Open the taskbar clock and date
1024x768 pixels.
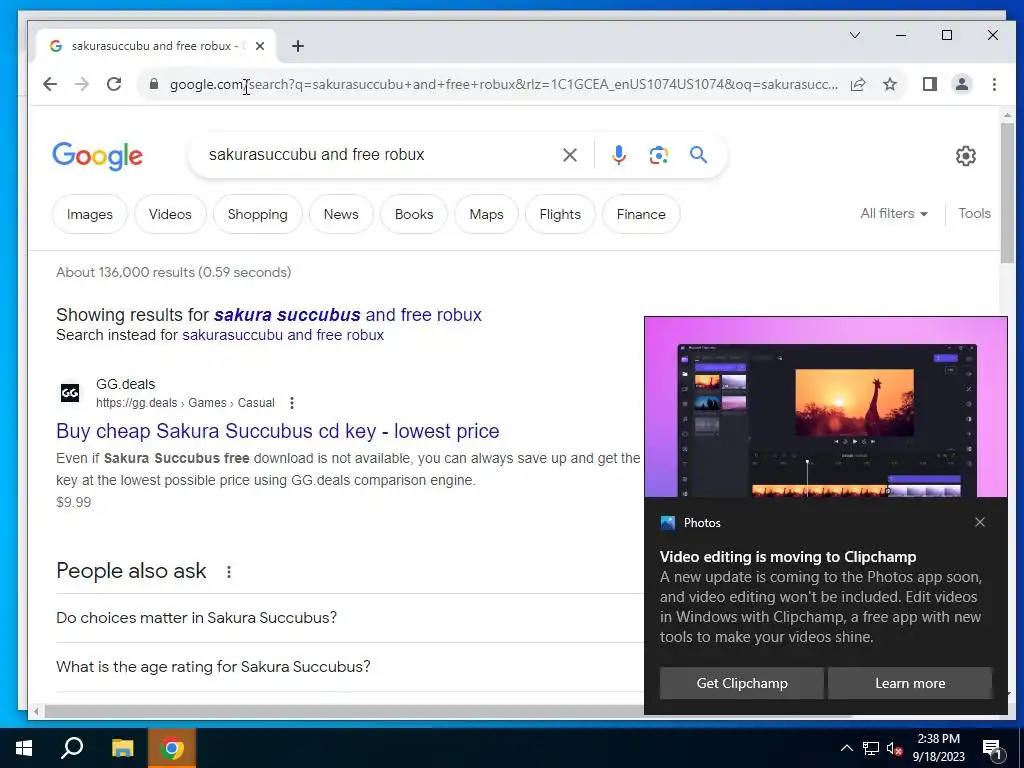click(x=938, y=748)
